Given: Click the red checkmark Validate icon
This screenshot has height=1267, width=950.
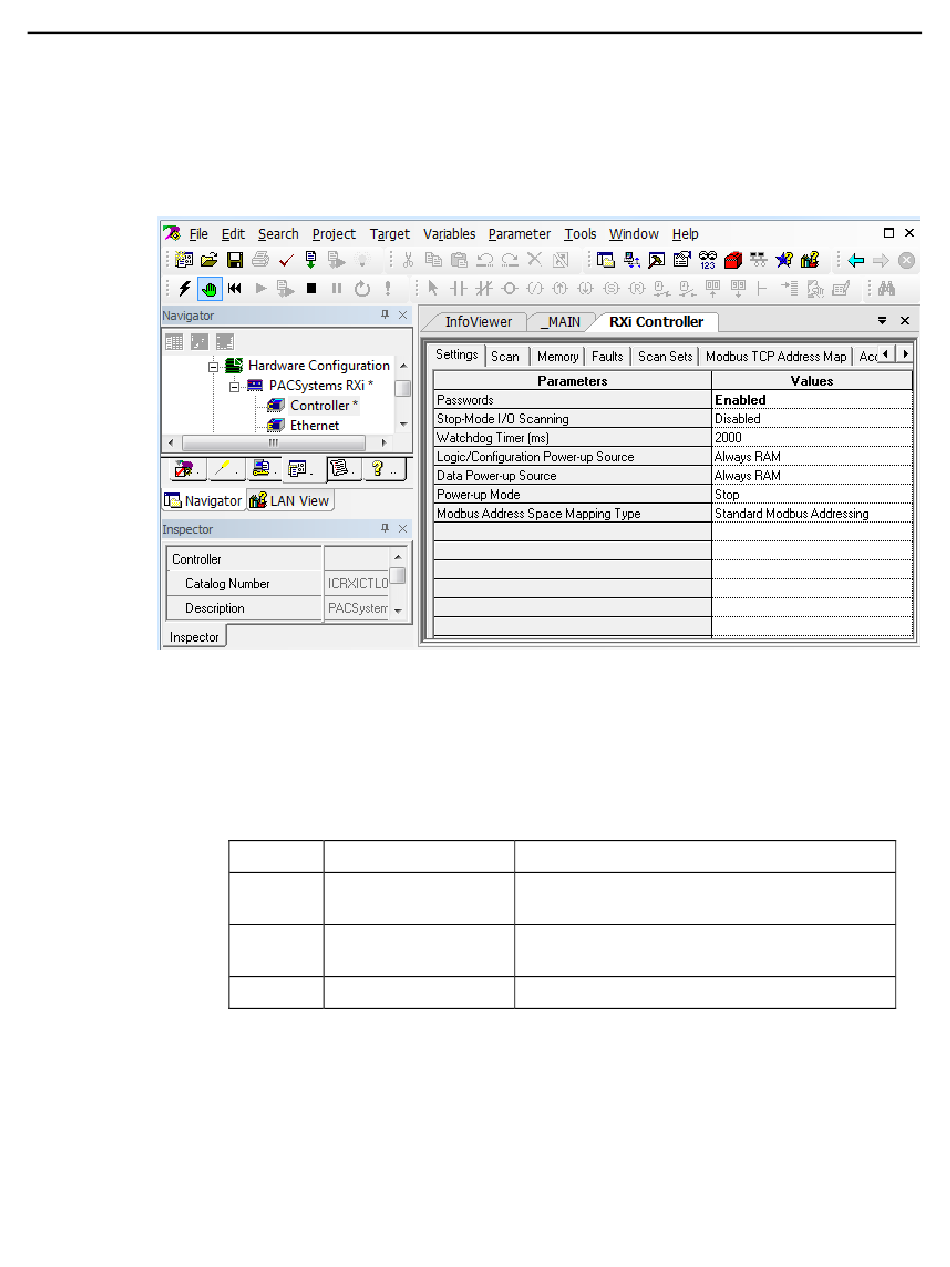Looking at the screenshot, I should [x=286, y=260].
